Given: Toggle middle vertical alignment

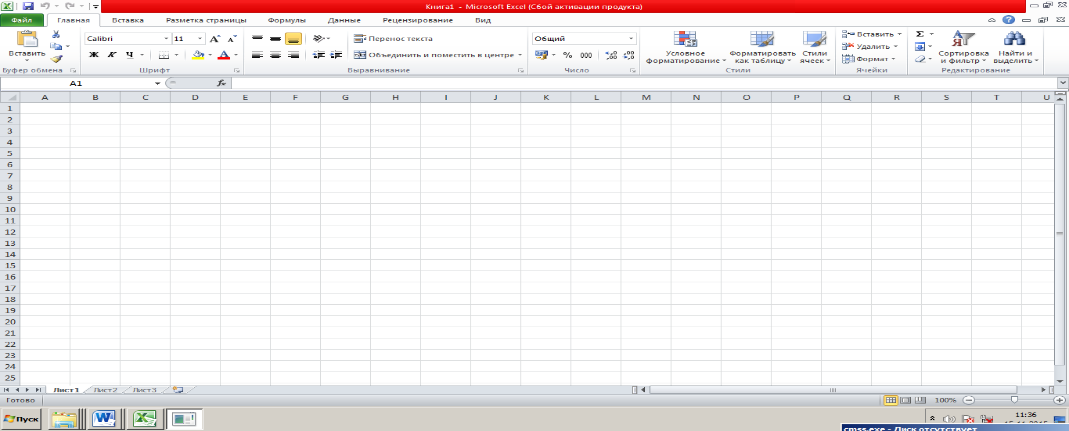Looking at the screenshot, I should pyautogui.click(x=275, y=39).
